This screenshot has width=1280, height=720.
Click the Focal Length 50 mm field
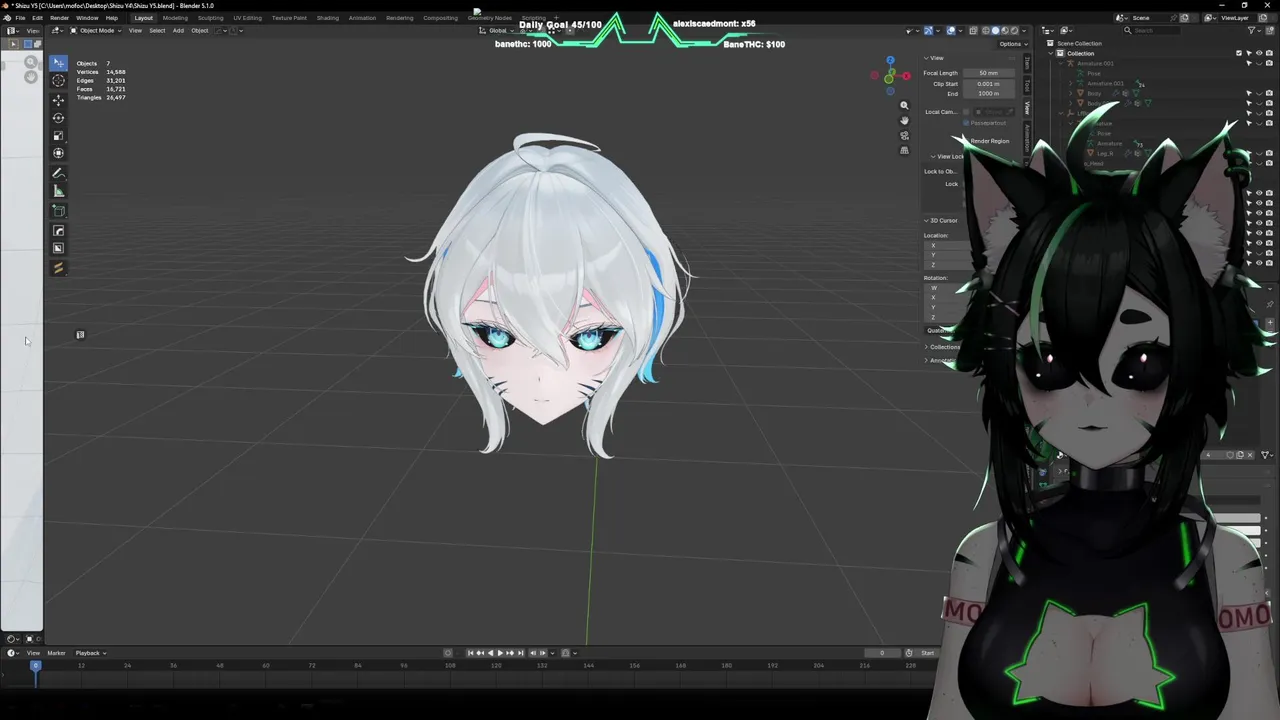(988, 73)
